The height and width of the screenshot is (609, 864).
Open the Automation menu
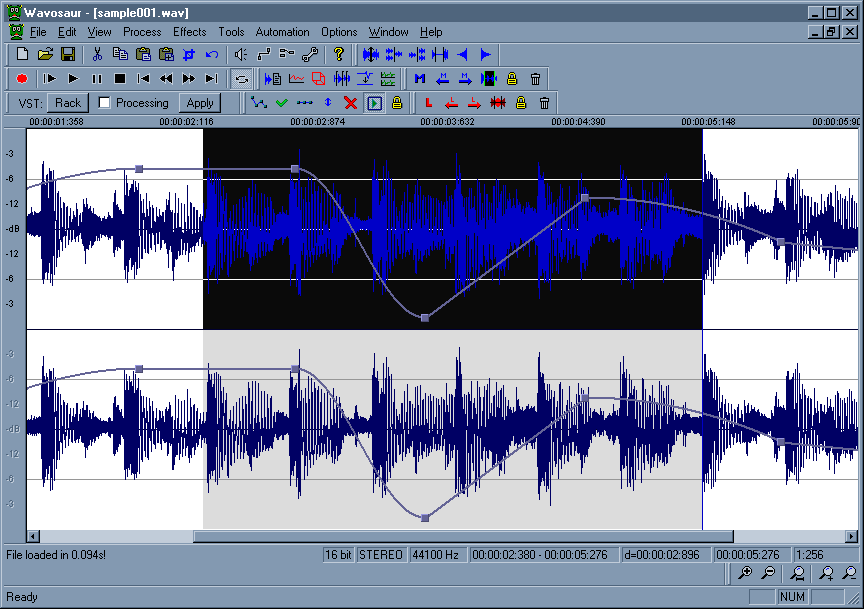283,32
